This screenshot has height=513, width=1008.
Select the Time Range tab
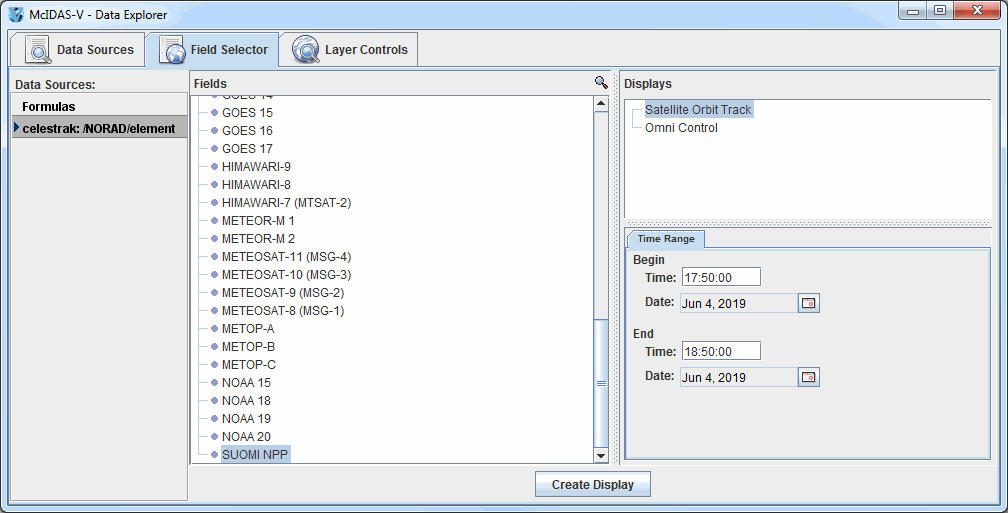coord(665,238)
